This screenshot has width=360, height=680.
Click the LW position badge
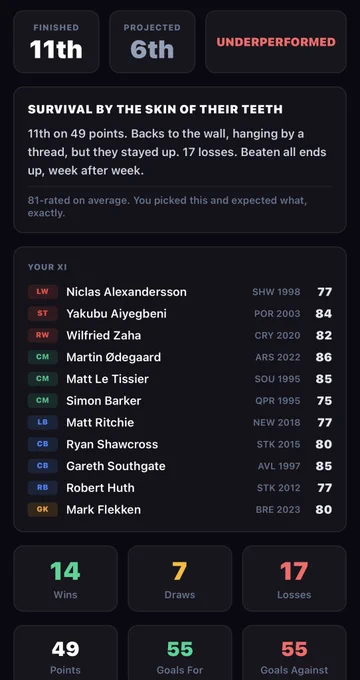[43, 292]
